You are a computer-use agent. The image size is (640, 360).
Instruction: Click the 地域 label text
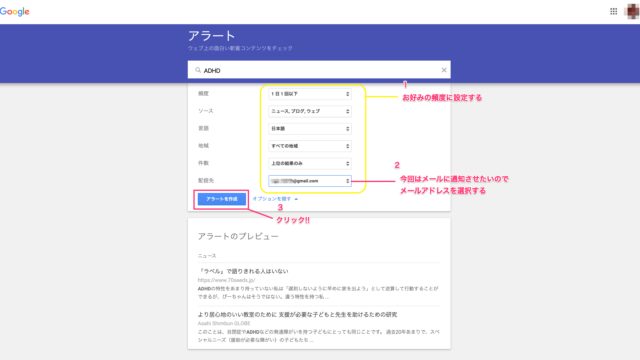coord(203,146)
